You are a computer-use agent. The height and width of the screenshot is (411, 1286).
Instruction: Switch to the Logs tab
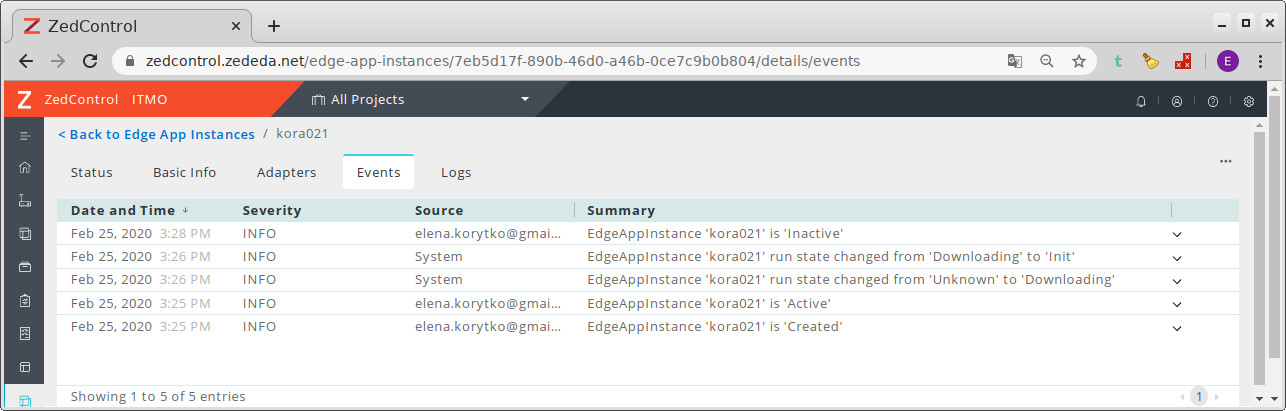[456, 172]
